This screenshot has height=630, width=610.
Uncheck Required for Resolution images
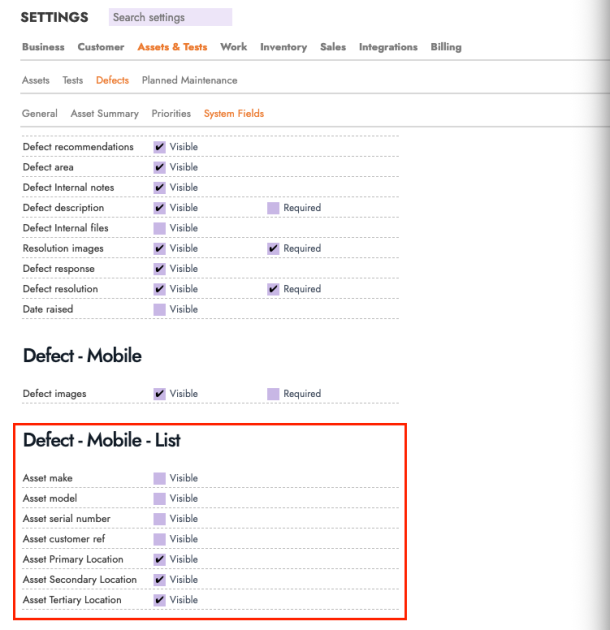(273, 248)
